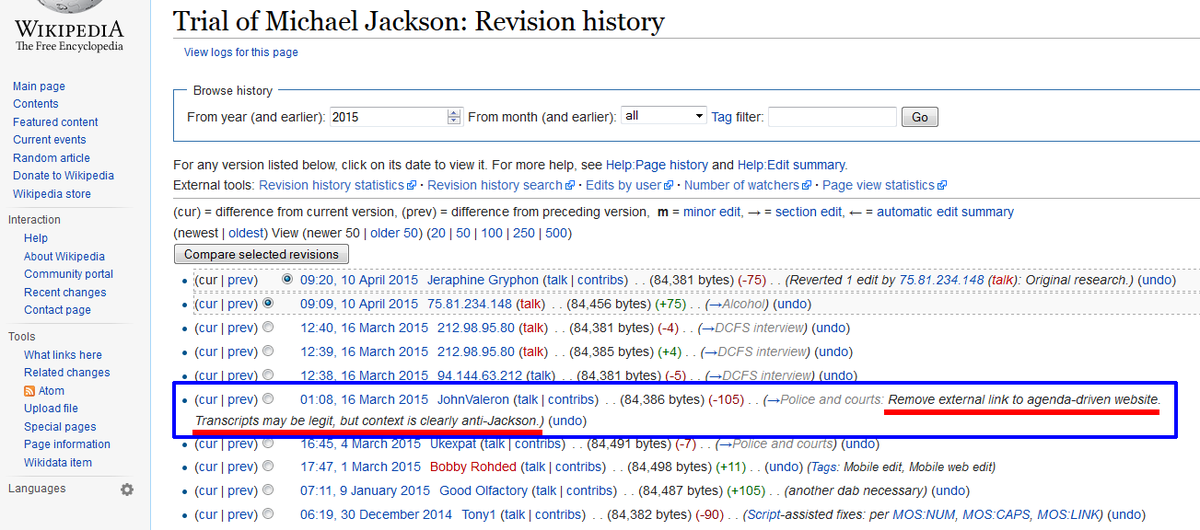The height and width of the screenshot is (530, 1200).
Task: Open Bobby Rohded user page
Action: click(x=473, y=467)
